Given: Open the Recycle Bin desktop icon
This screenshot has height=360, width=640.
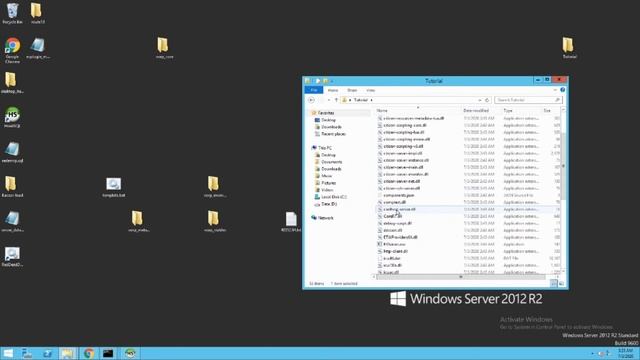Looking at the screenshot, I should point(12,13).
